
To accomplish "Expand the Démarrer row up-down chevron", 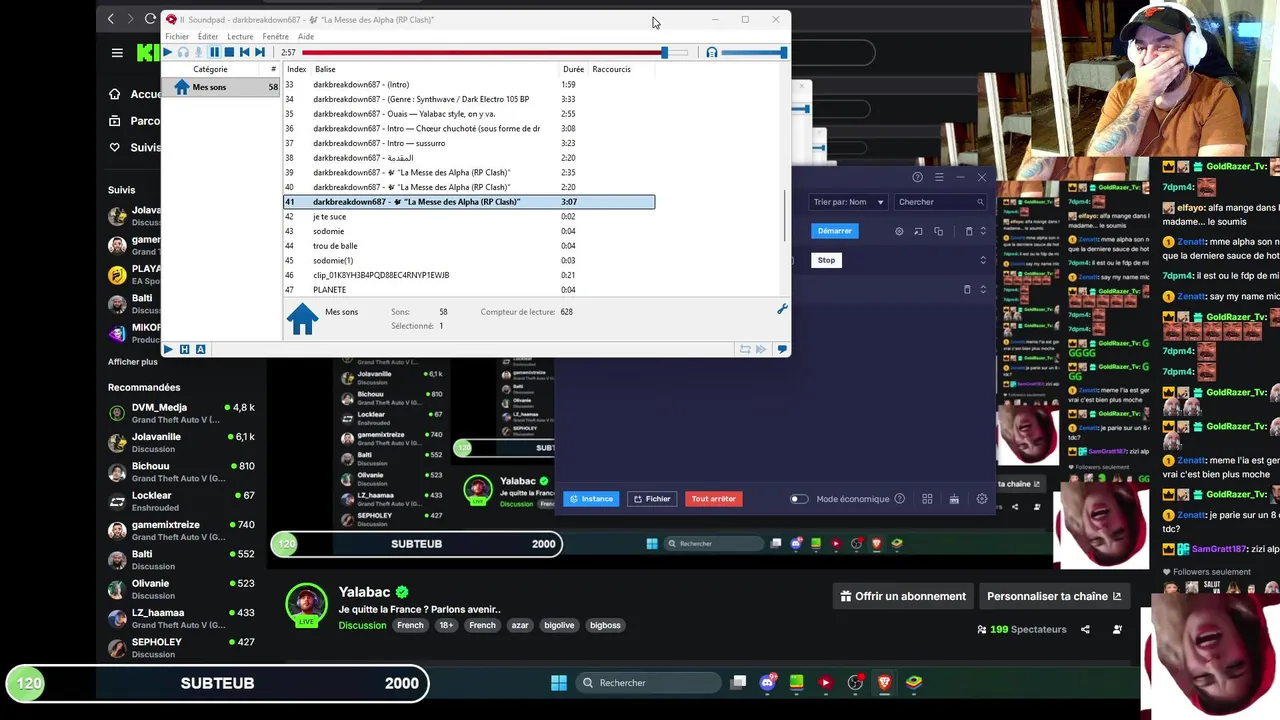I will click(x=982, y=231).
